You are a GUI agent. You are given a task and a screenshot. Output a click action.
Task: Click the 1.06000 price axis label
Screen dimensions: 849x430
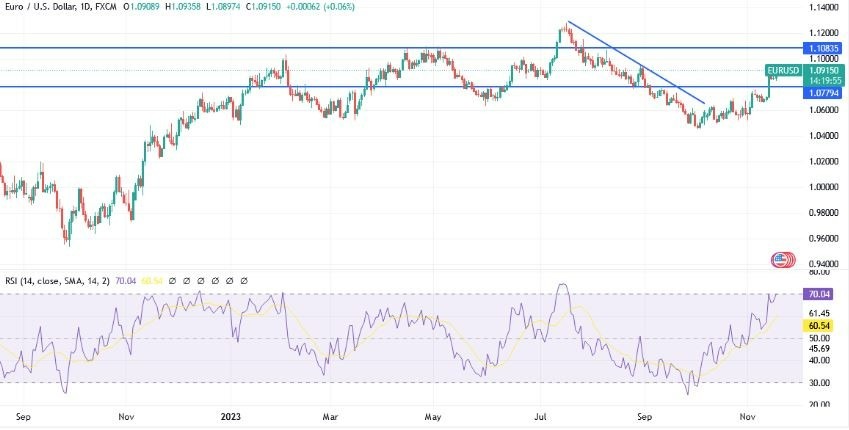point(824,110)
